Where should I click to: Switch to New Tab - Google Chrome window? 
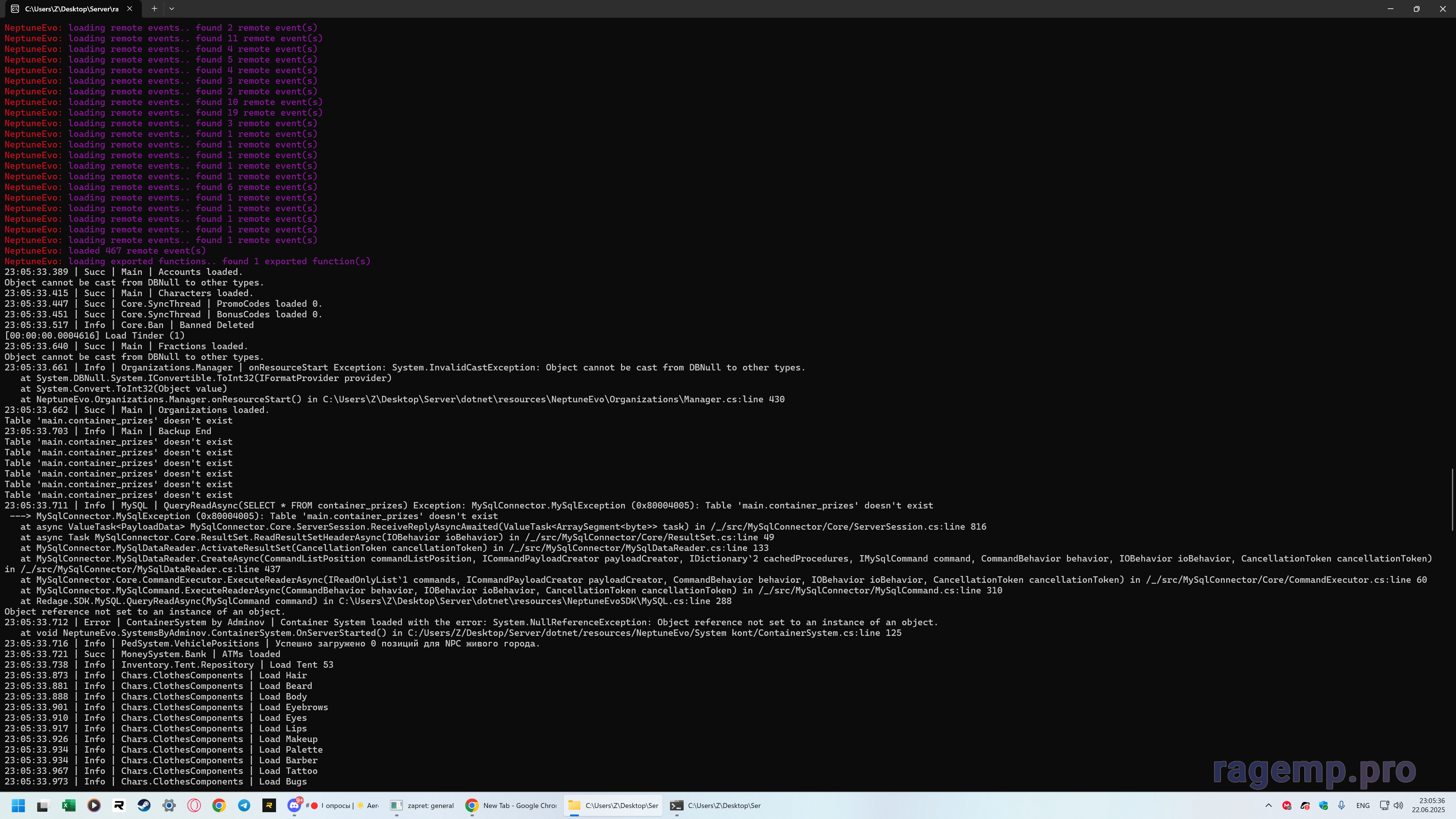(511, 805)
